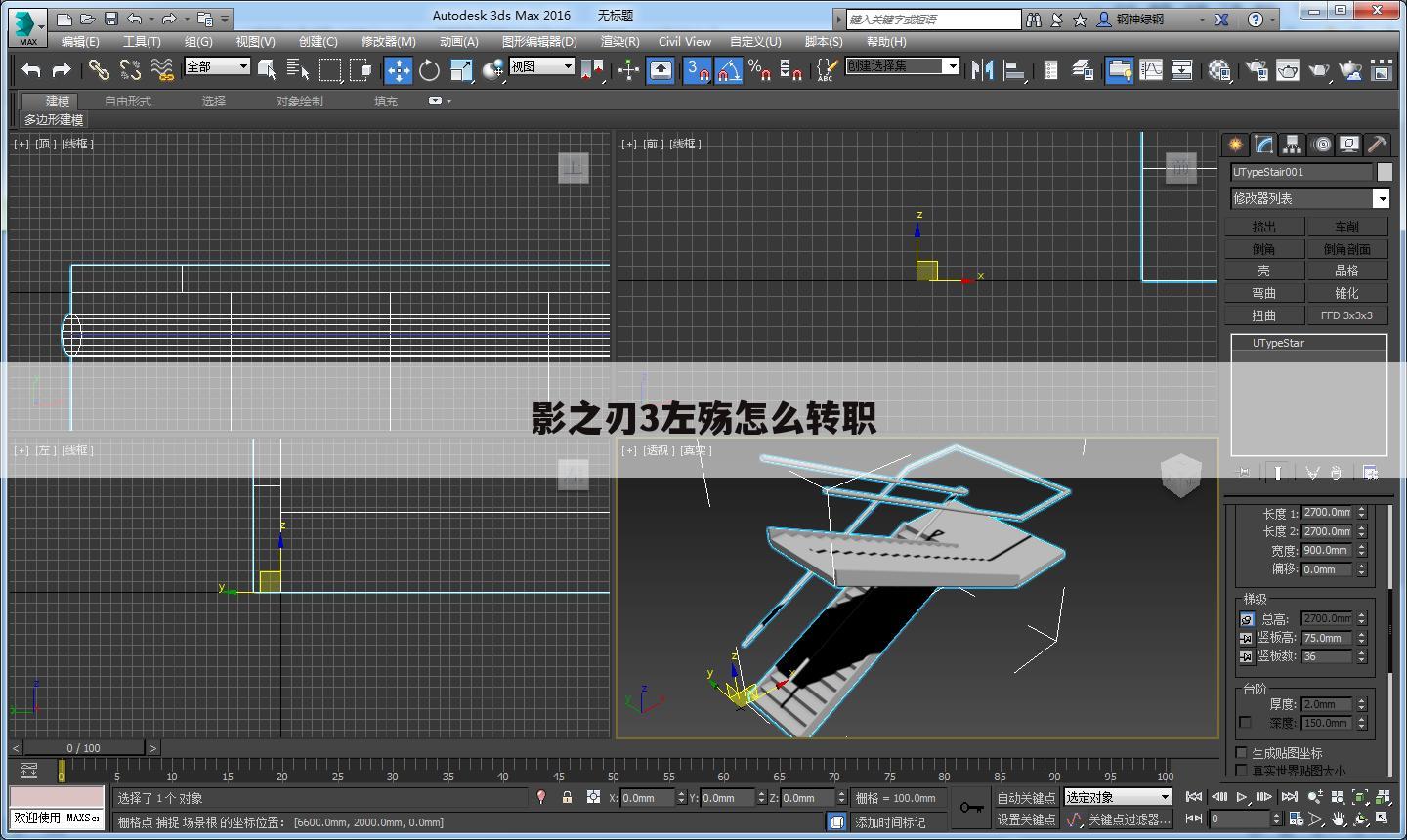The image size is (1407, 840).
Task: Enable the 深度 checkbox in 台阶 group
Action: click(x=1245, y=723)
